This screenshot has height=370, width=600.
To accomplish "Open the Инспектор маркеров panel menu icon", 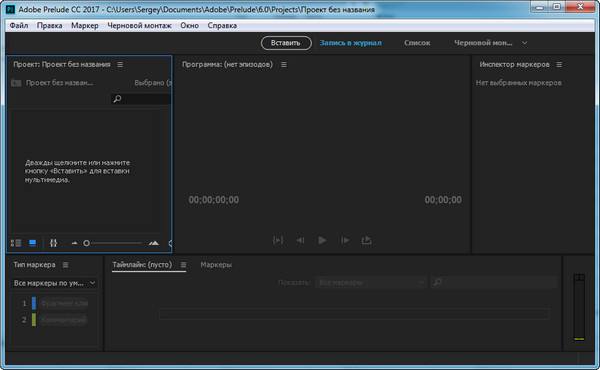I will coord(559,65).
